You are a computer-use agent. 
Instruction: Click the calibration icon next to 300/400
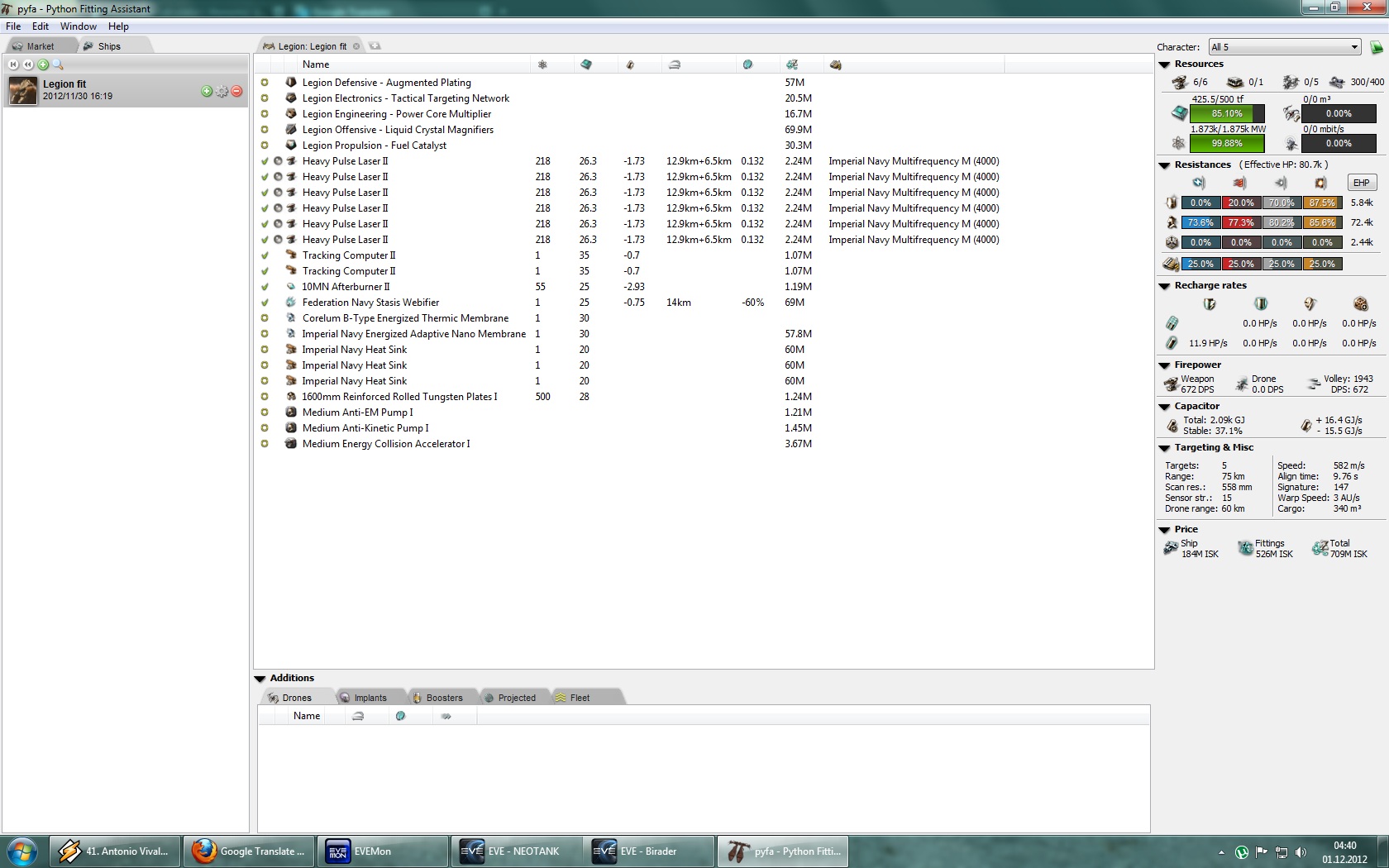[x=1337, y=82]
